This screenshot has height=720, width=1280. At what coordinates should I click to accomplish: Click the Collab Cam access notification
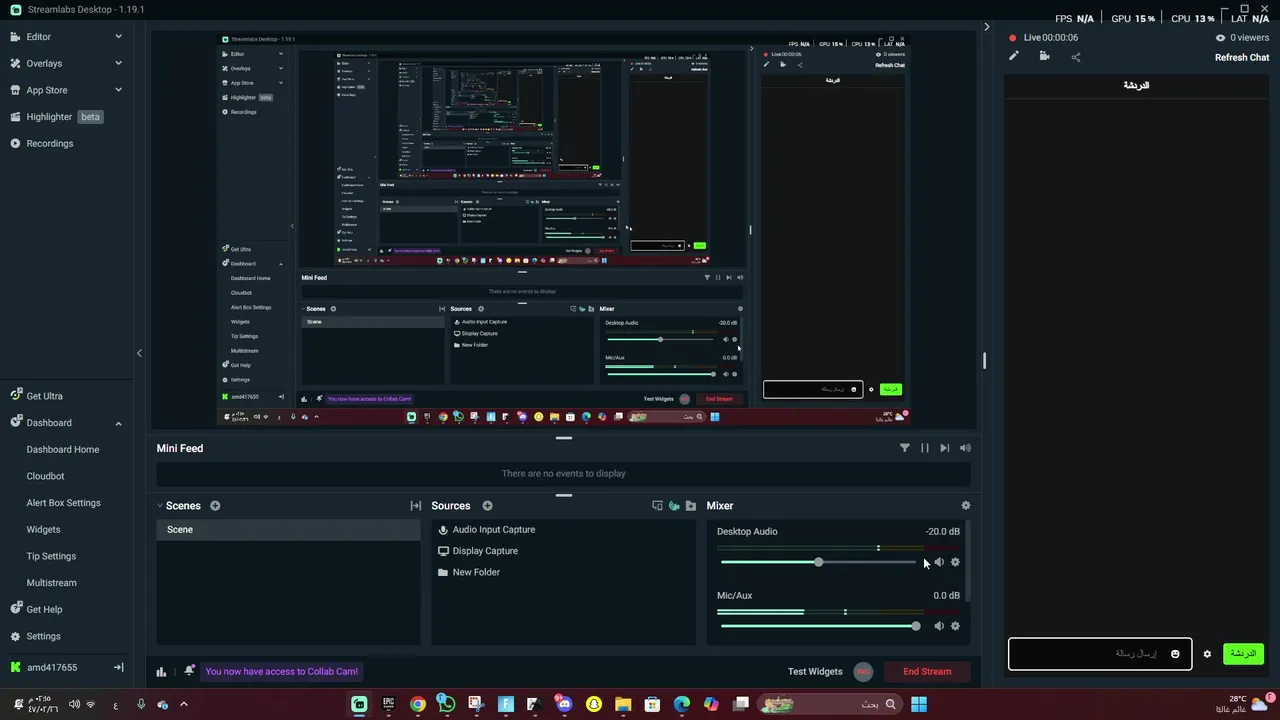(x=281, y=672)
